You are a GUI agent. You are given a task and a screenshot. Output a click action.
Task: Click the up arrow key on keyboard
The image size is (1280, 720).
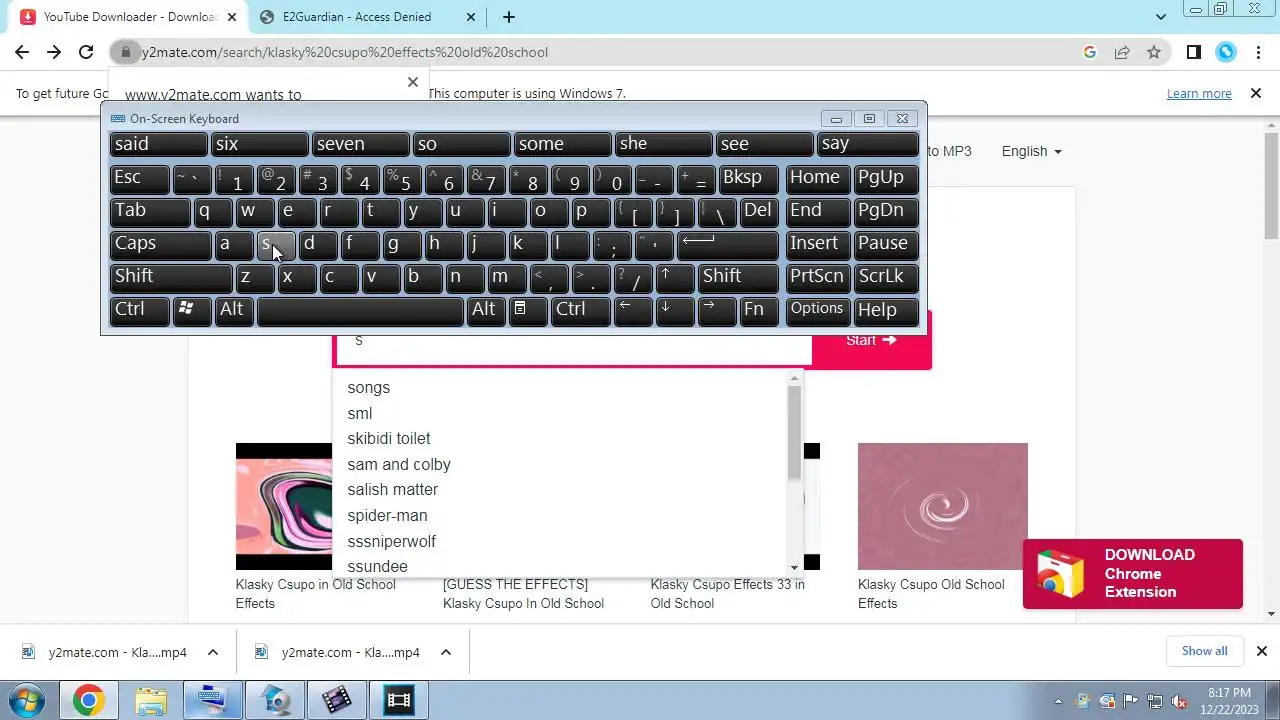(675, 277)
